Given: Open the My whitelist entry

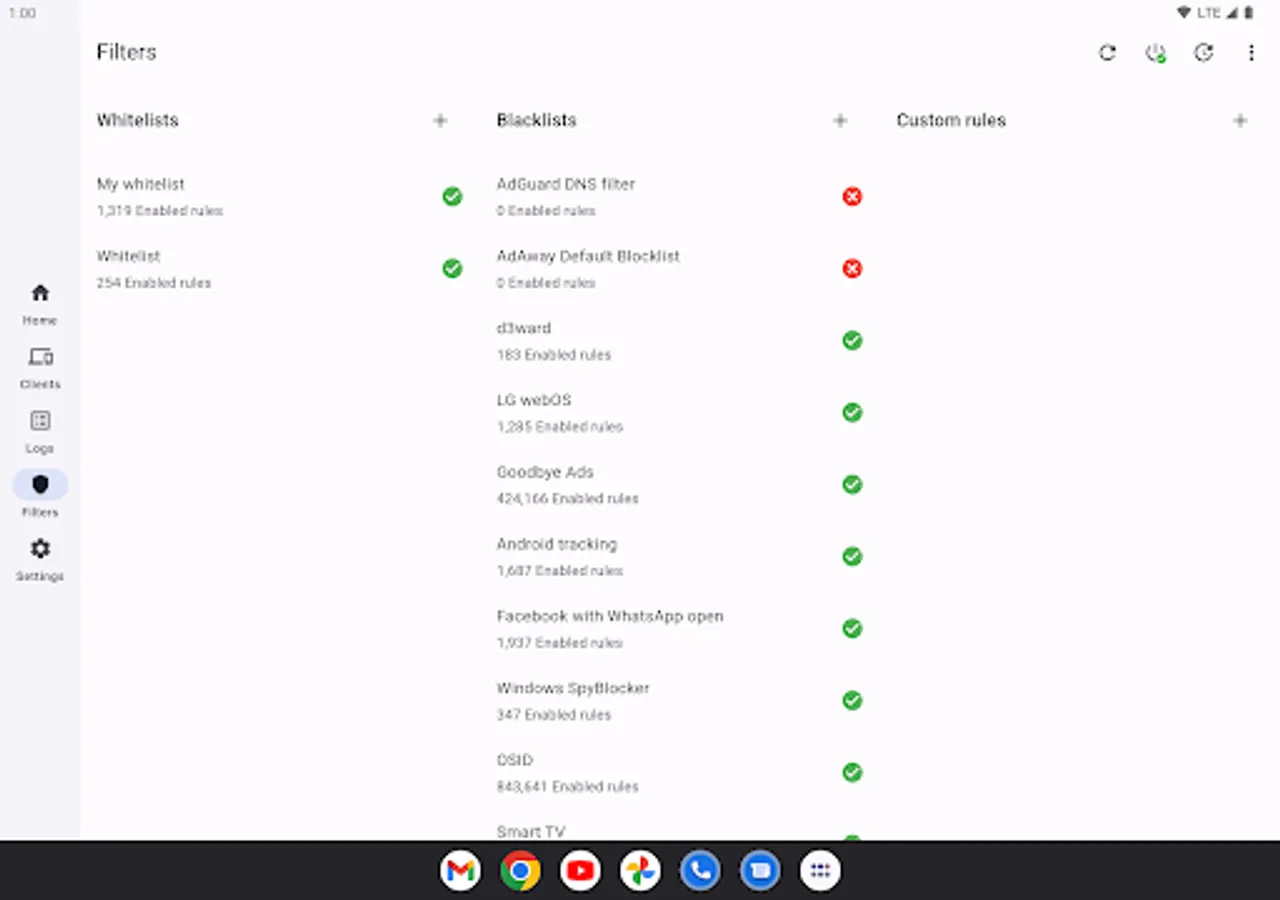Looking at the screenshot, I should point(280,197).
